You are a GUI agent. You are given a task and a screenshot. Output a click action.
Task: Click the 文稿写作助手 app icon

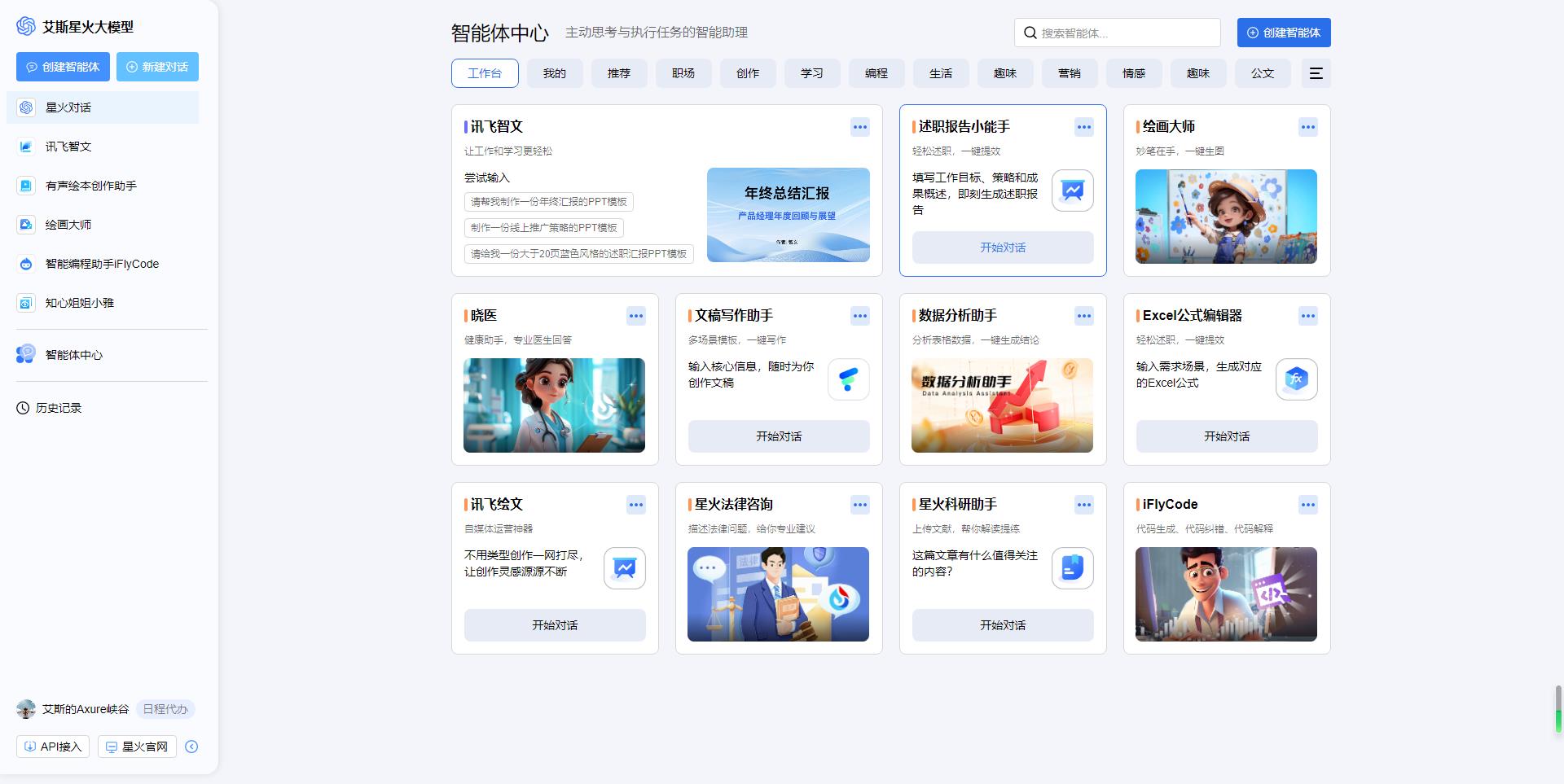[x=849, y=379]
